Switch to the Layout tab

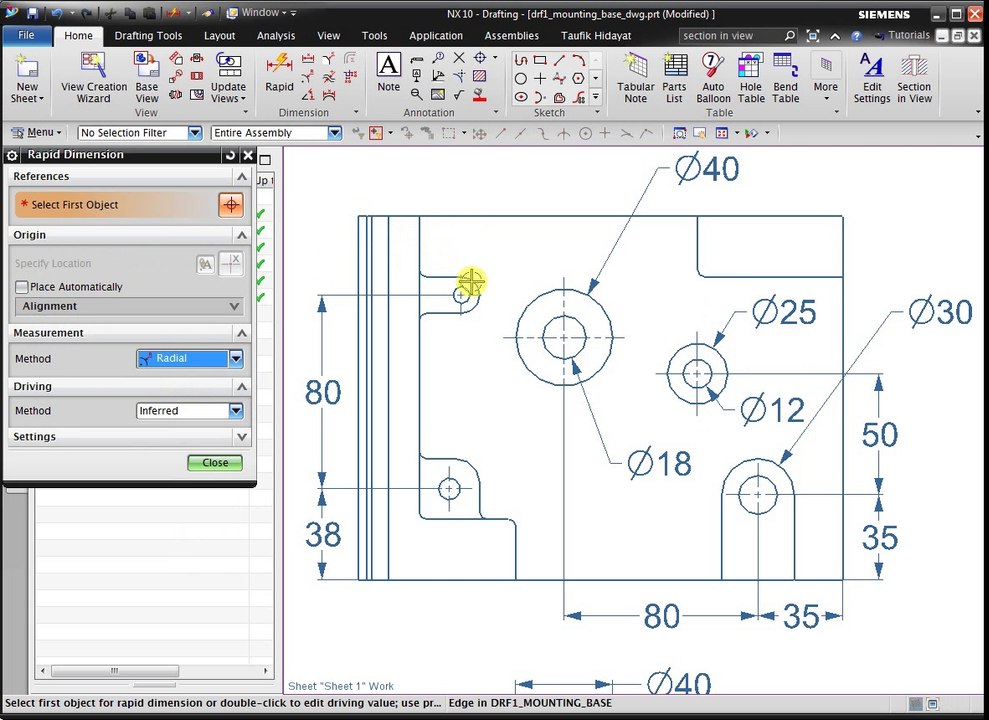219,36
